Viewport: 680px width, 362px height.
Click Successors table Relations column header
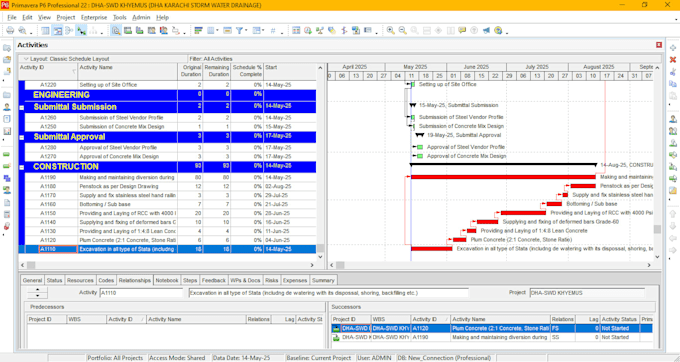pos(562,320)
